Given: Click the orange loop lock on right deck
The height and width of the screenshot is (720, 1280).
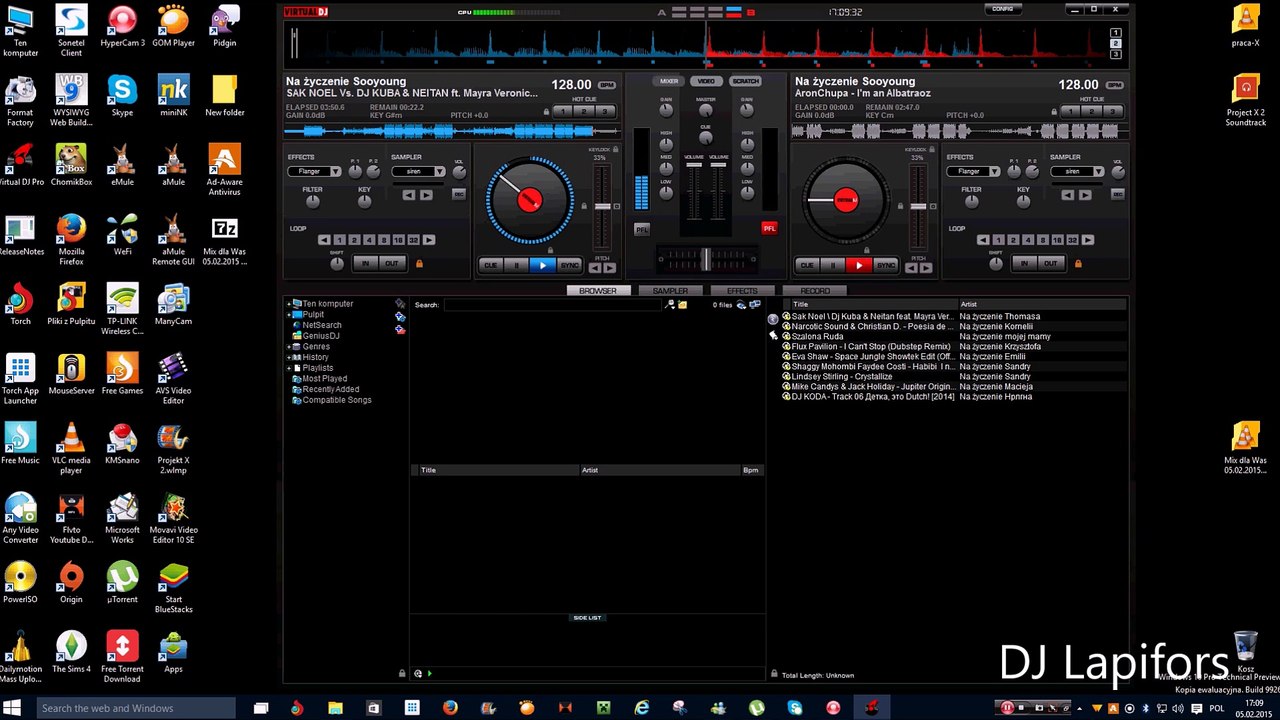Looking at the screenshot, I should pyautogui.click(x=1076, y=264).
